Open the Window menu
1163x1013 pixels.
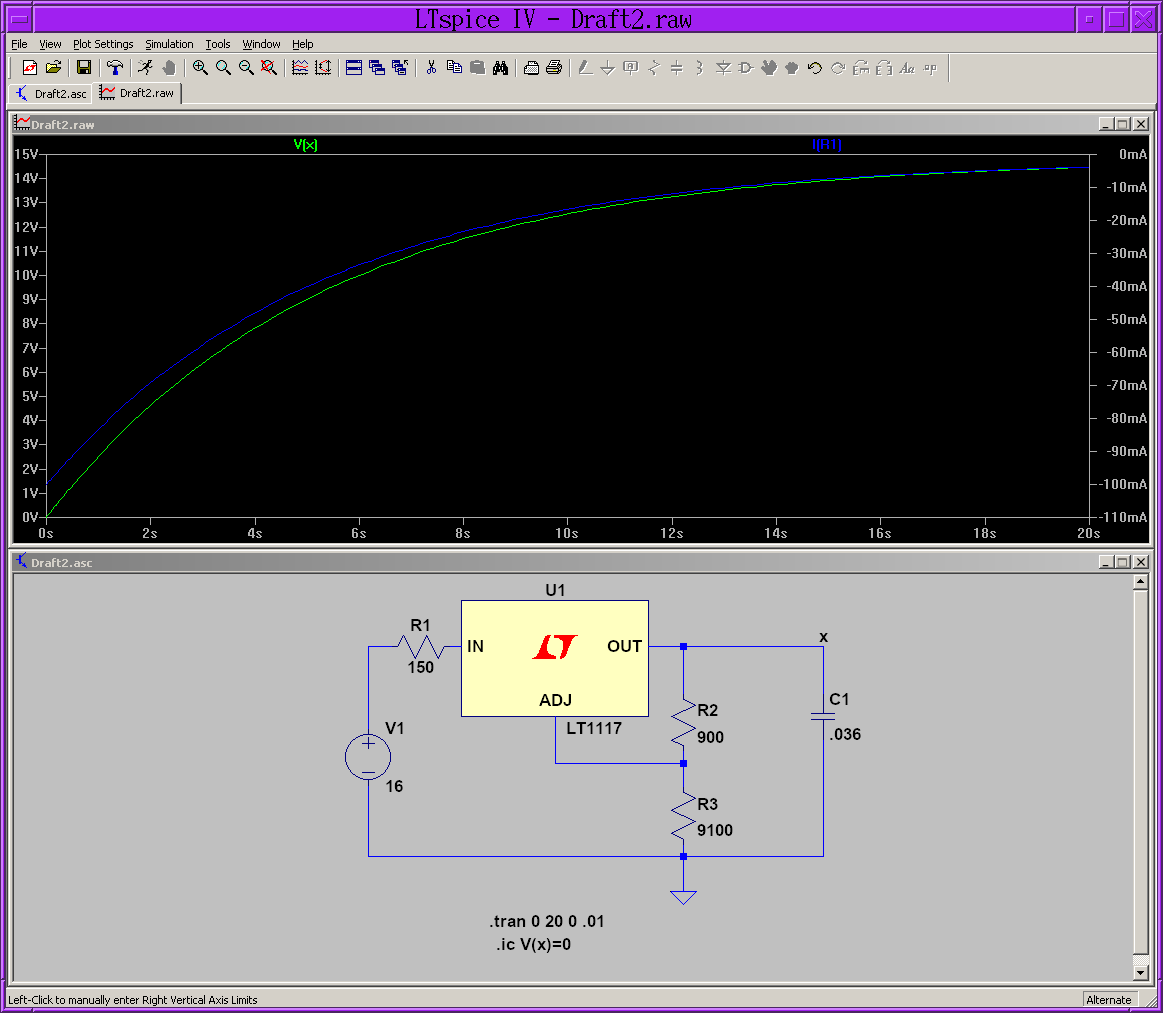coord(262,44)
